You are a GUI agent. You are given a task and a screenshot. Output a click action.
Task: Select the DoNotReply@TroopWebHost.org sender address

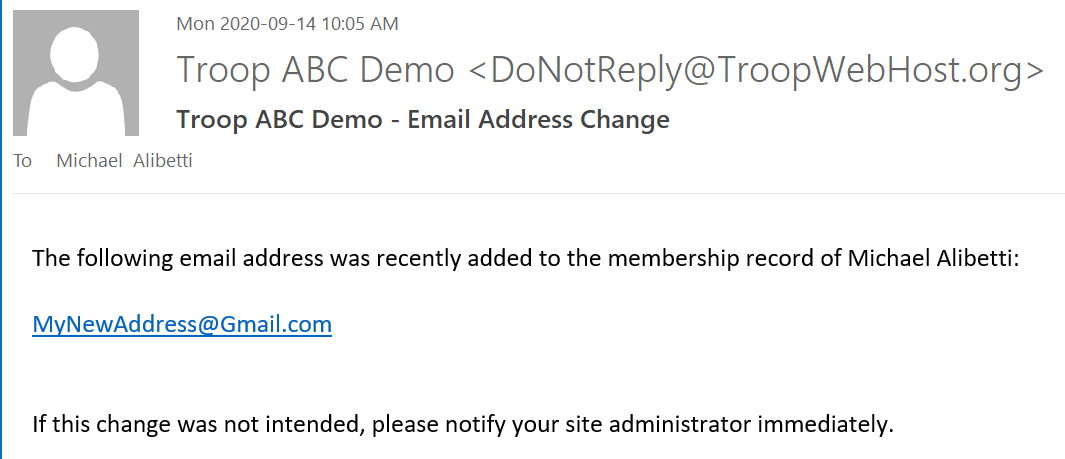pyautogui.click(x=756, y=71)
